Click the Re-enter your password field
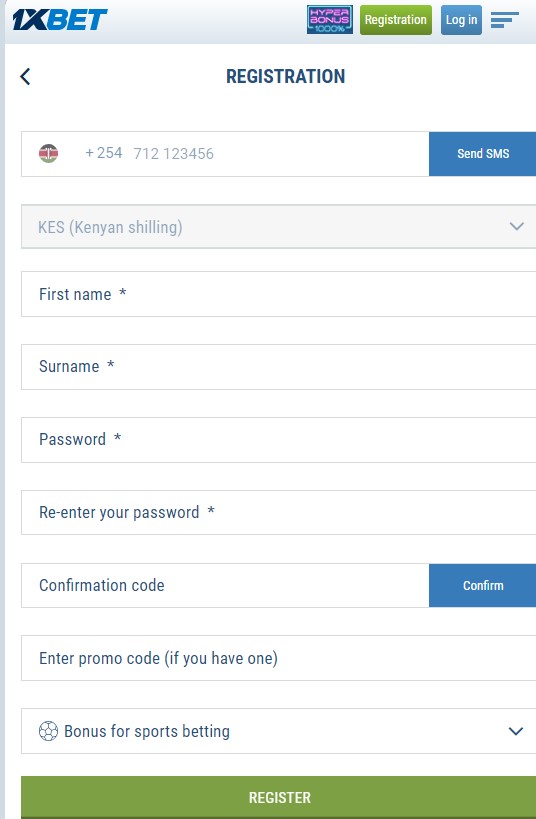Screen dimensions: 536x819 (278, 512)
